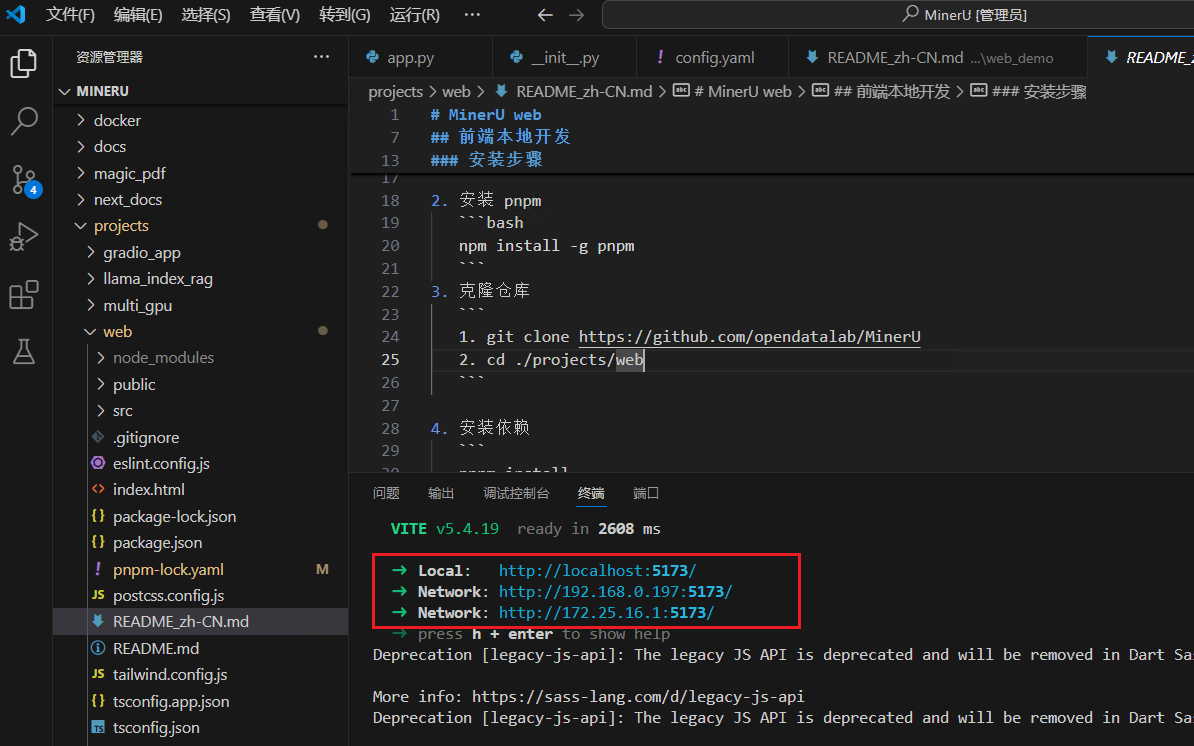Viewport: 1194px width, 746px height.
Task: Click the index.html file icon
Action: (97, 489)
